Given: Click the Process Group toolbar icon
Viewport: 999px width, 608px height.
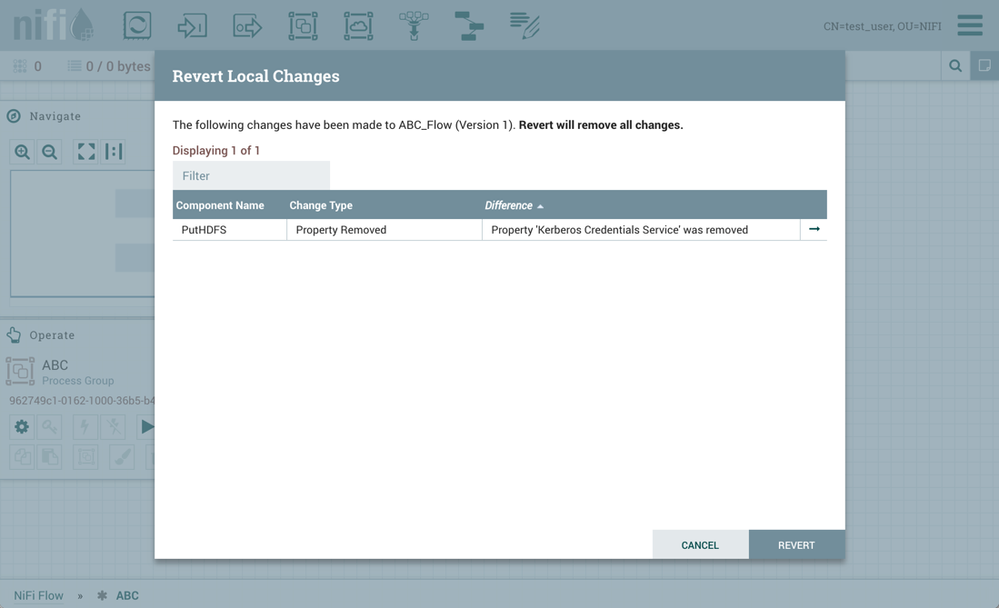Looking at the screenshot, I should [x=302, y=25].
